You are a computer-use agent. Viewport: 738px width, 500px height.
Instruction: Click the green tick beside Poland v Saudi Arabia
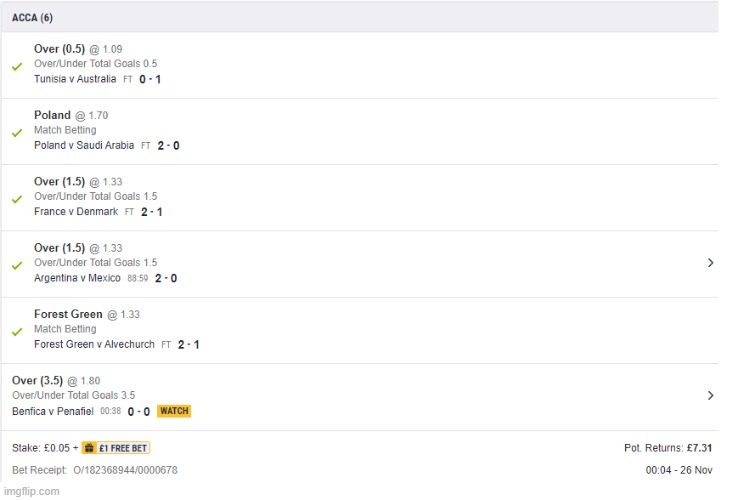[x=16, y=132]
